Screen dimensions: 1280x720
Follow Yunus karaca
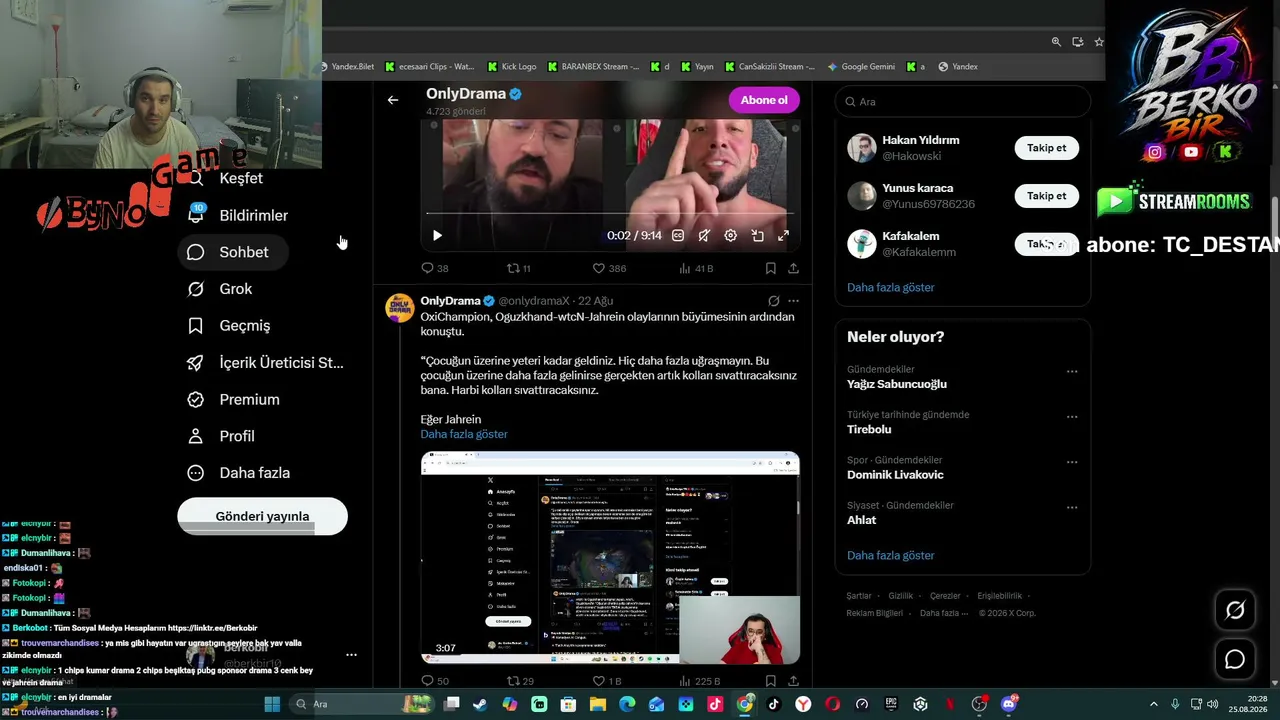(x=1047, y=196)
